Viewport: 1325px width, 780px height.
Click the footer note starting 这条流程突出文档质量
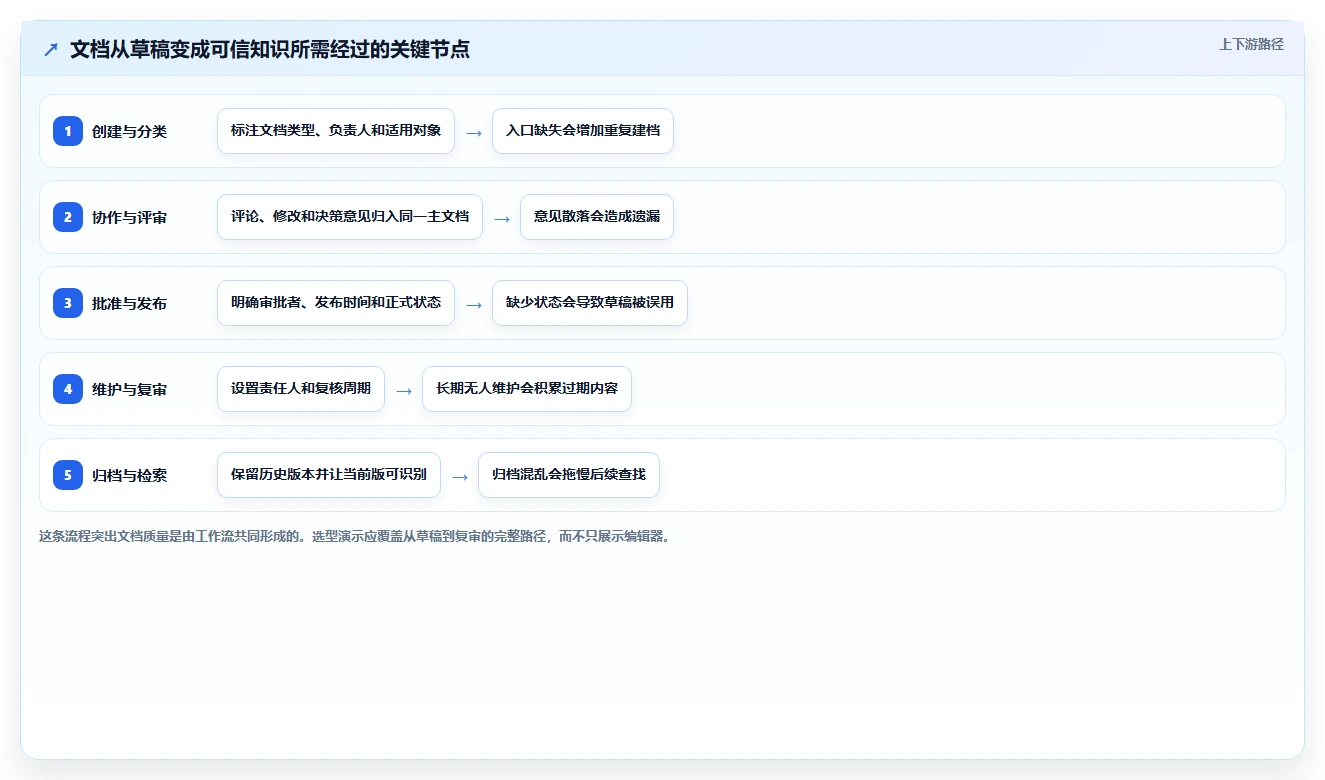pos(354,536)
